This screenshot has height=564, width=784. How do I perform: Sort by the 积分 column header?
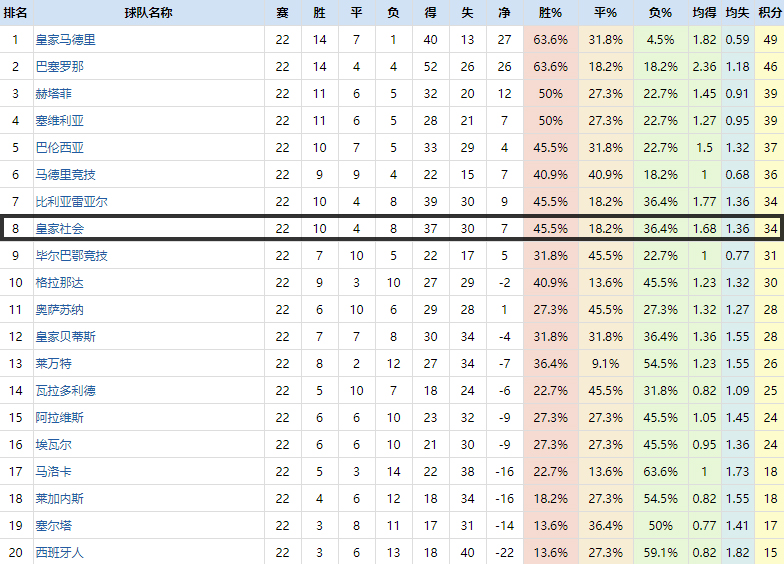pos(770,13)
